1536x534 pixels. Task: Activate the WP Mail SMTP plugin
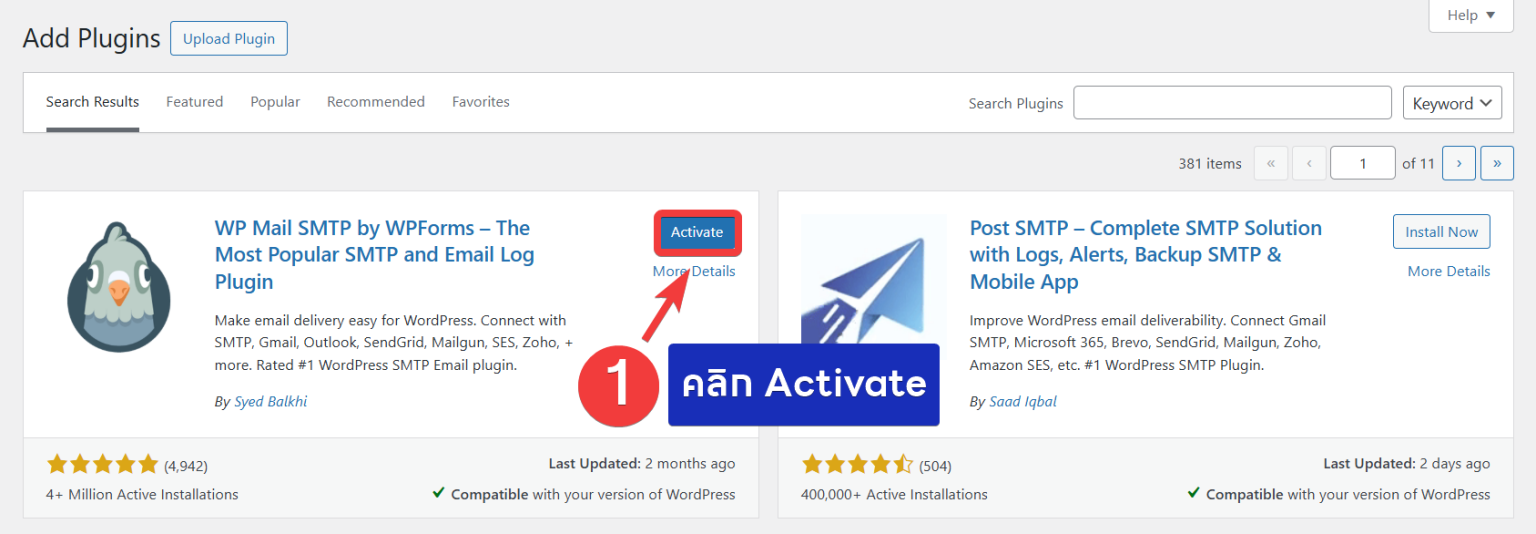click(697, 232)
